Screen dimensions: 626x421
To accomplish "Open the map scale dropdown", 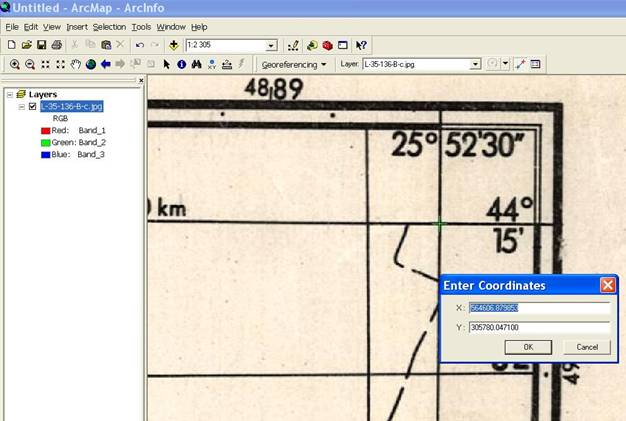I will (x=271, y=45).
